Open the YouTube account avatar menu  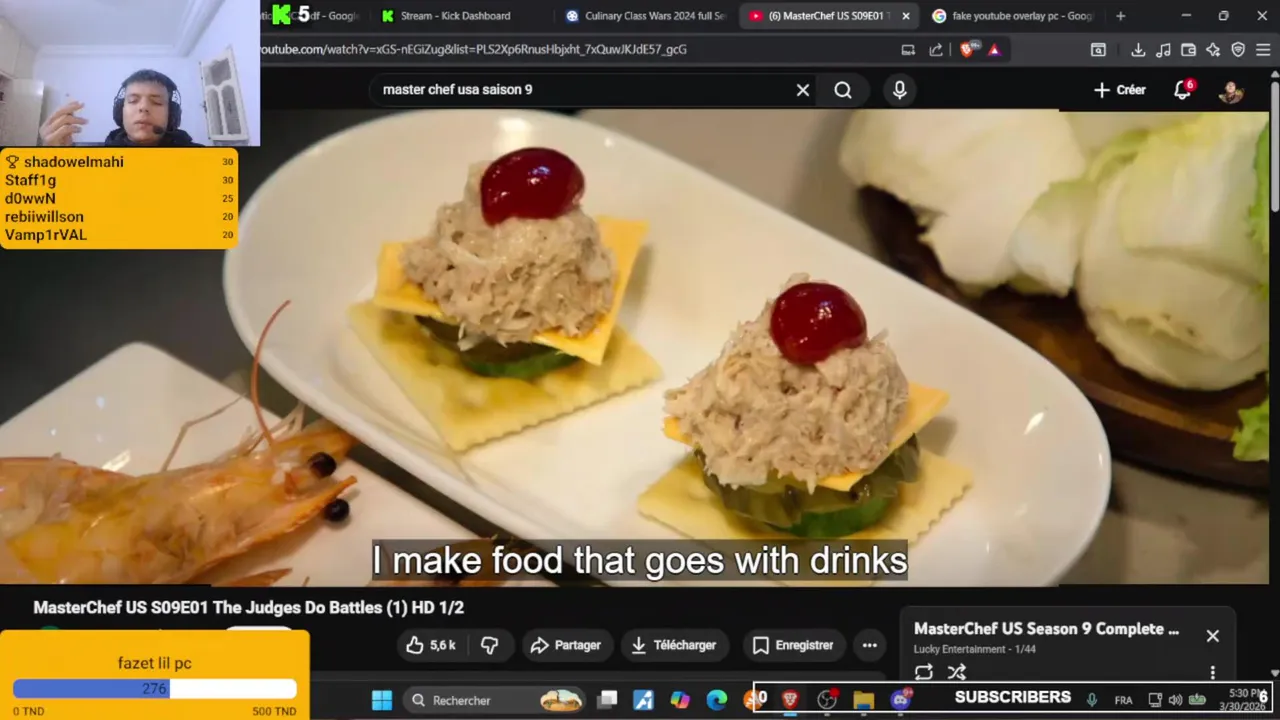[x=1231, y=90]
